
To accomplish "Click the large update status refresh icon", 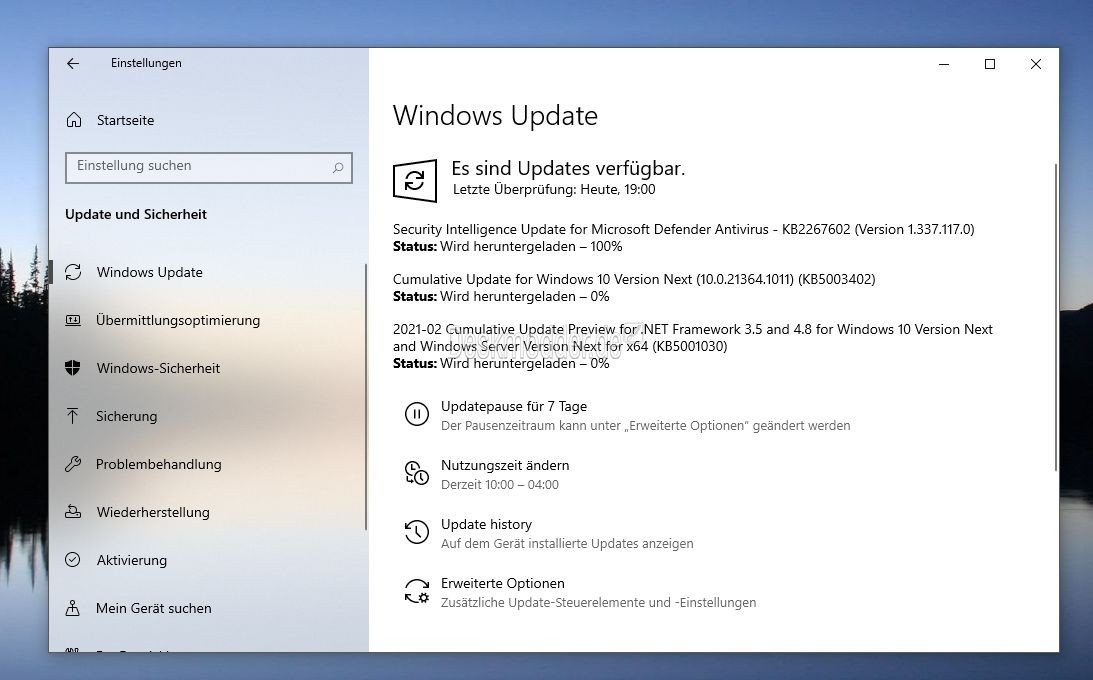I will click(x=415, y=180).
